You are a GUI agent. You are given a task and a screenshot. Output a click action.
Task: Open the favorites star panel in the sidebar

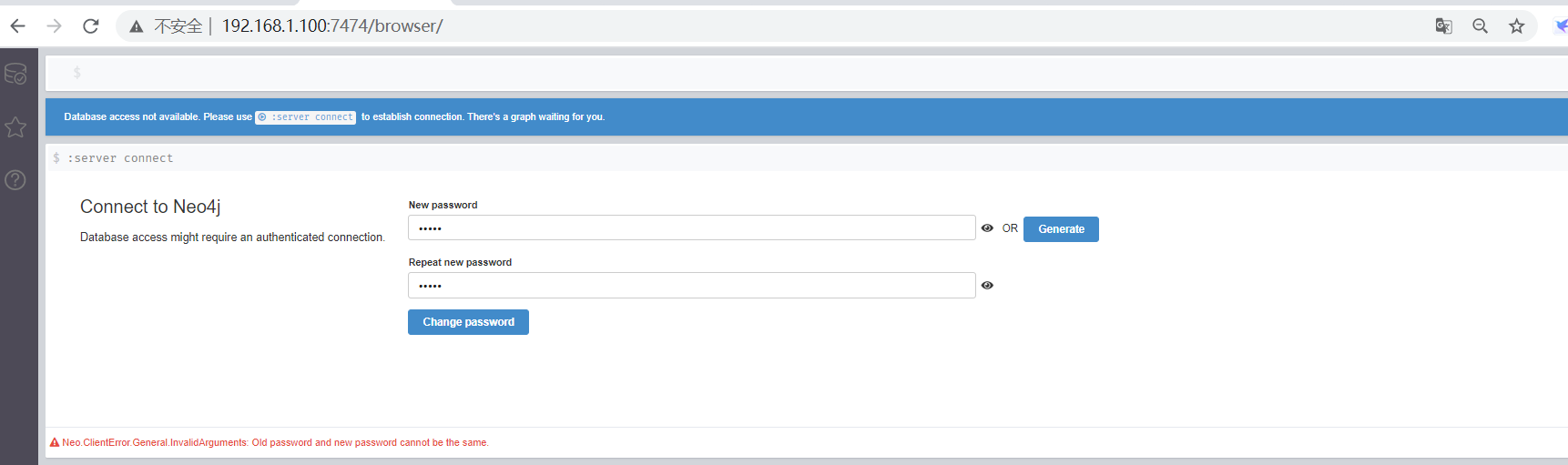pos(15,126)
